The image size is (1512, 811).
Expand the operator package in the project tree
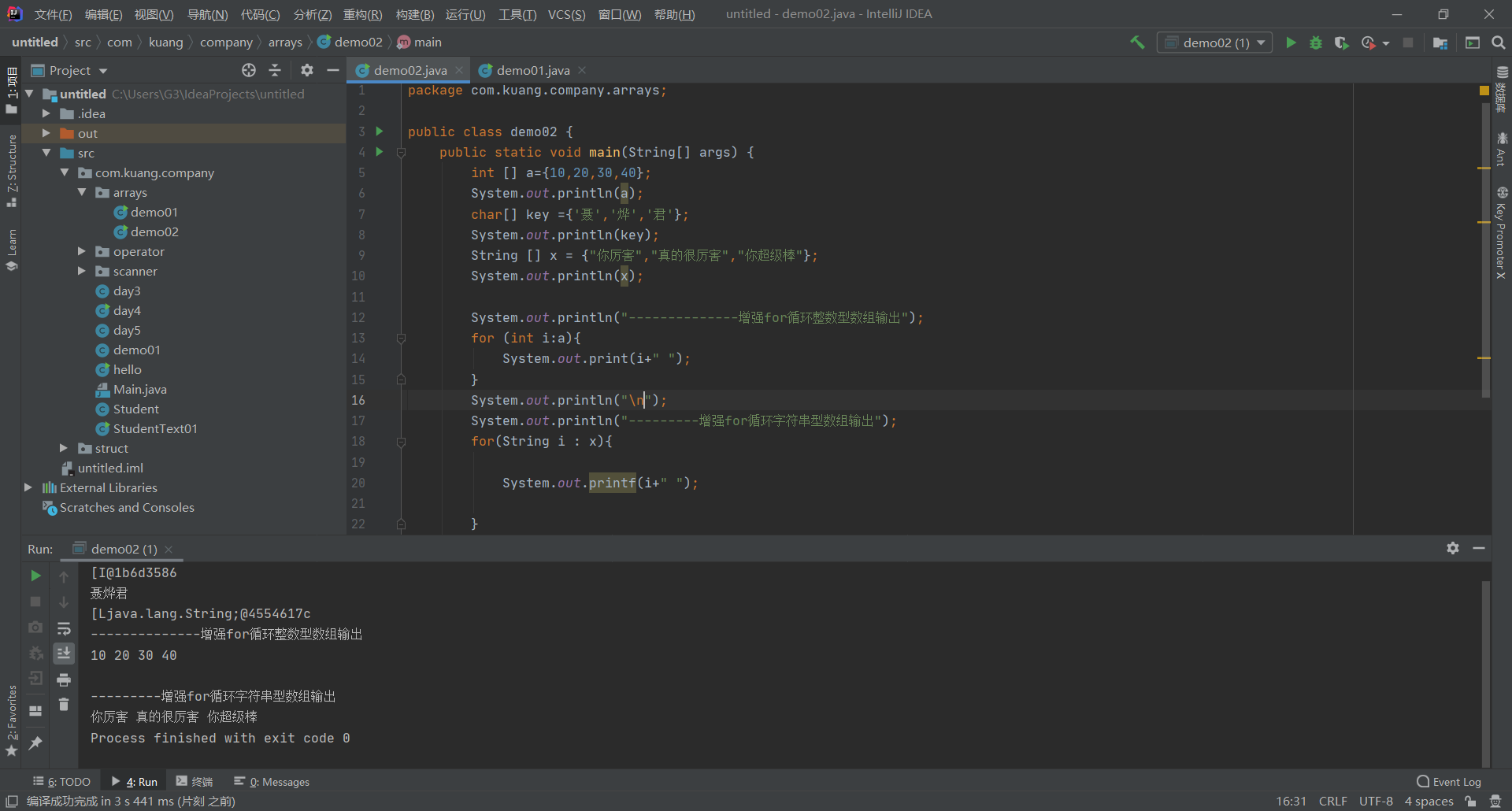(81, 251)
